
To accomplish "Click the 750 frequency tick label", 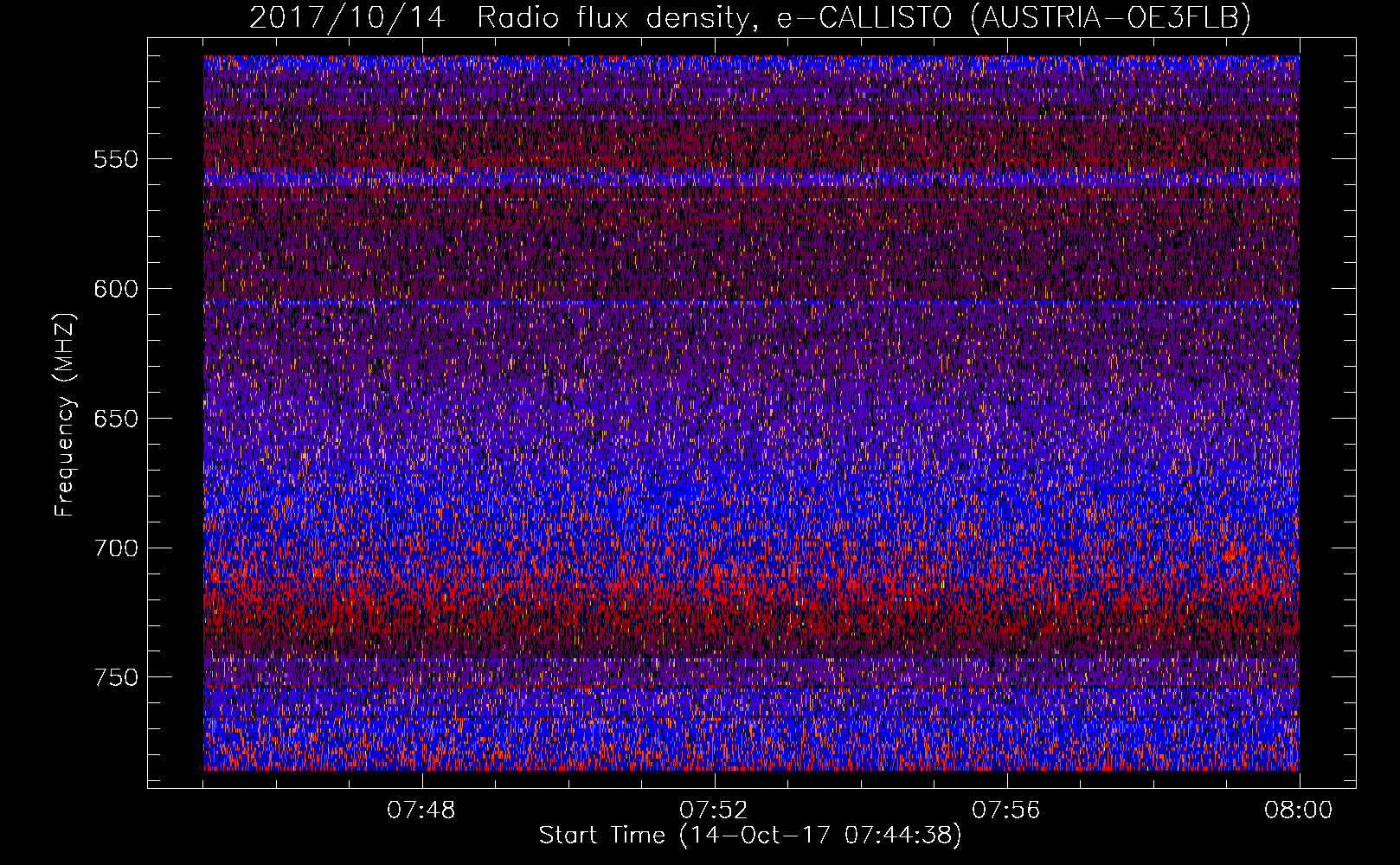I will (x=115, y=677).
